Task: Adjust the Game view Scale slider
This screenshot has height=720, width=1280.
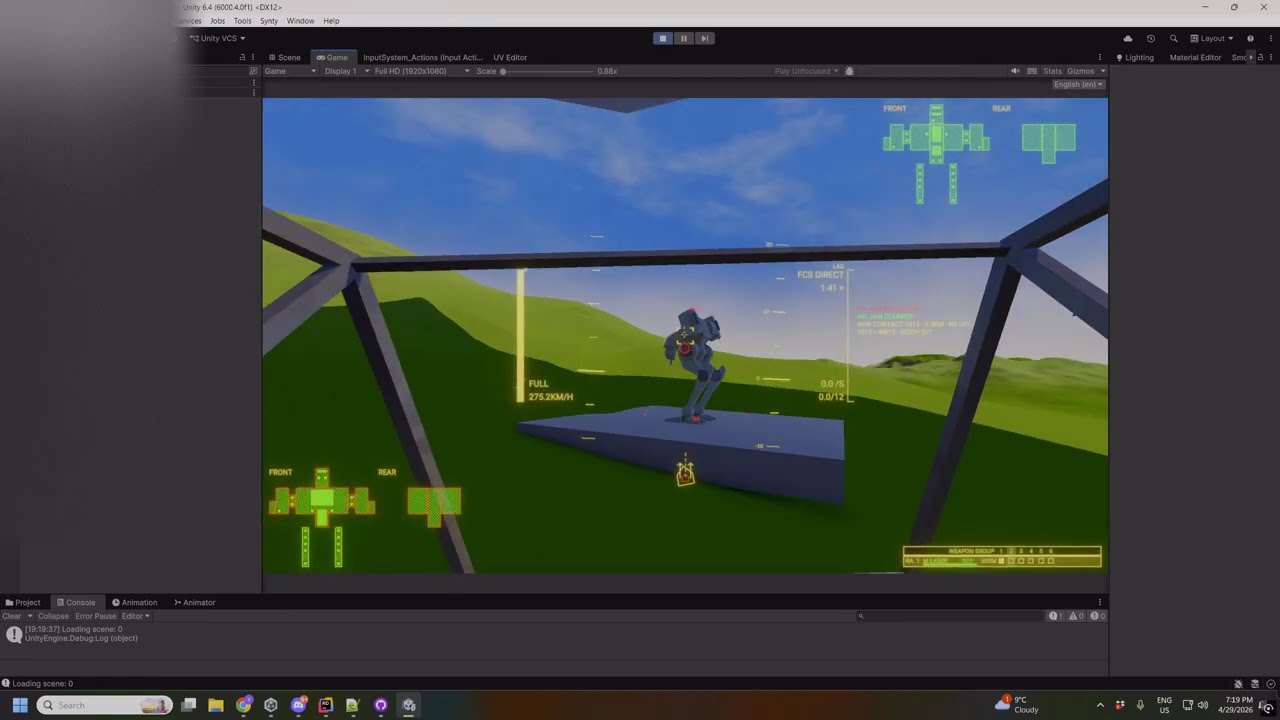Action: pos(547,71)
